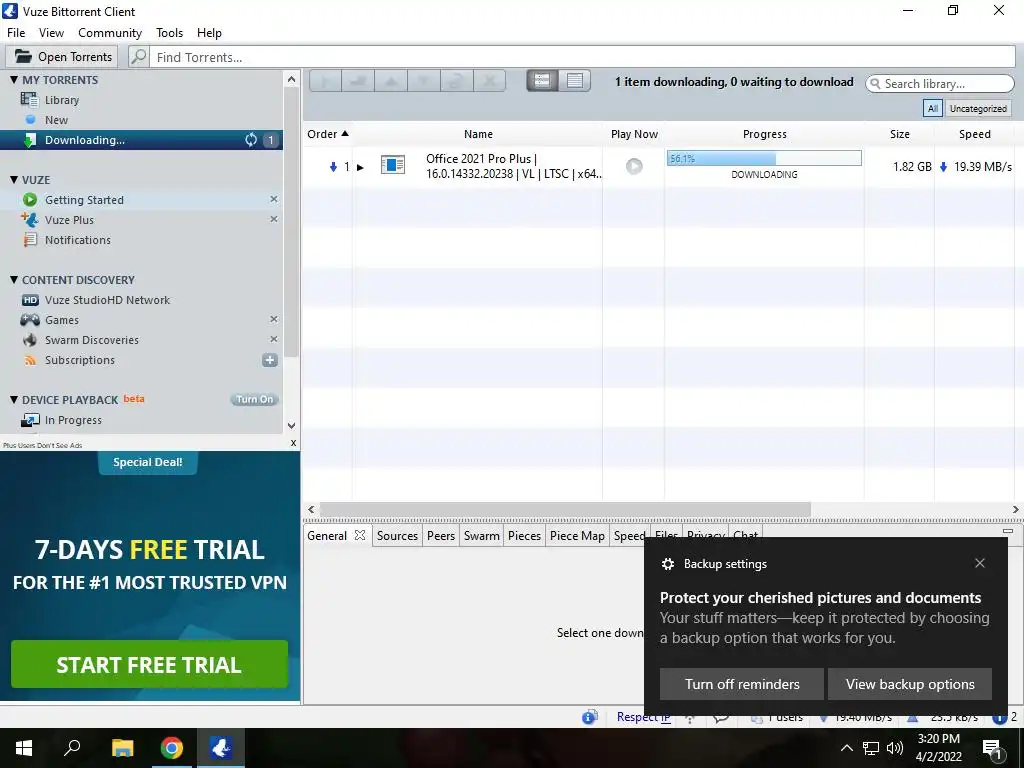The width and height of the screenshot is (1024, 768).
Task: Open File Explorer from the taskbar
Action: (123, 748)
